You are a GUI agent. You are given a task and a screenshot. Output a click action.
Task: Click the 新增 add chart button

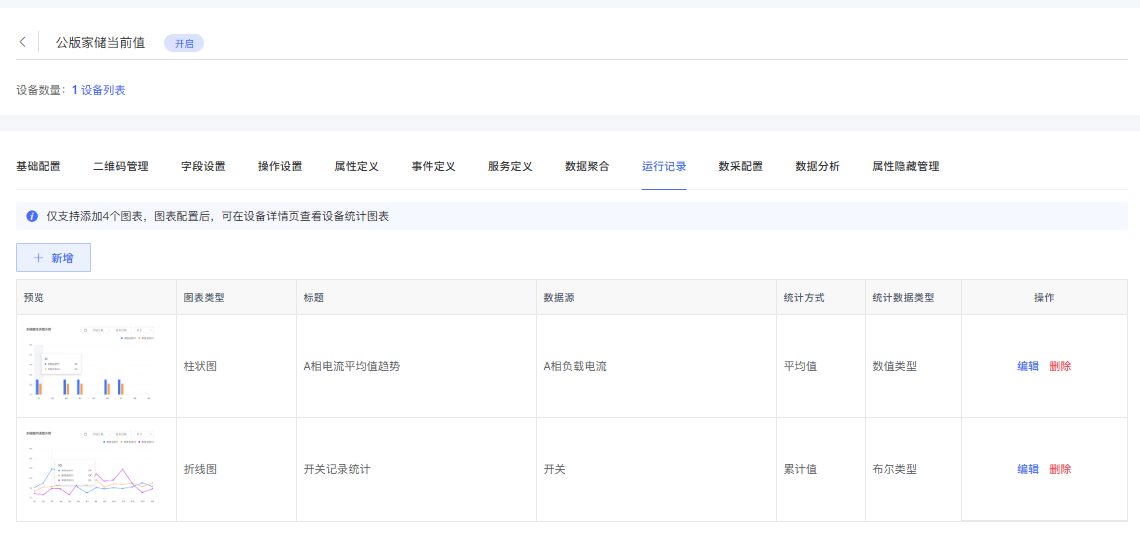[x=53, y=257]
